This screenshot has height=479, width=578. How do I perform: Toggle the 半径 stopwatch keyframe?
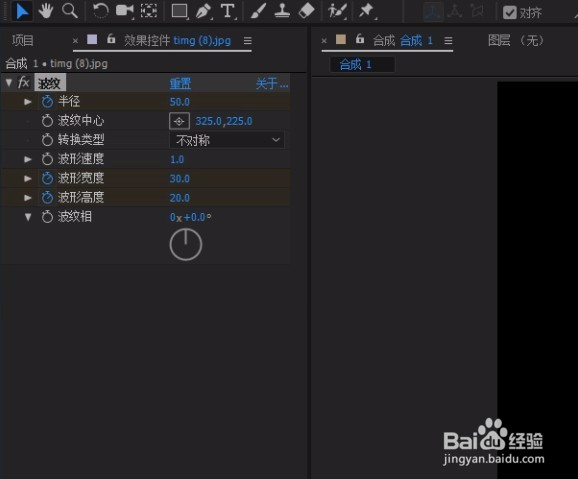click(47, 101)
